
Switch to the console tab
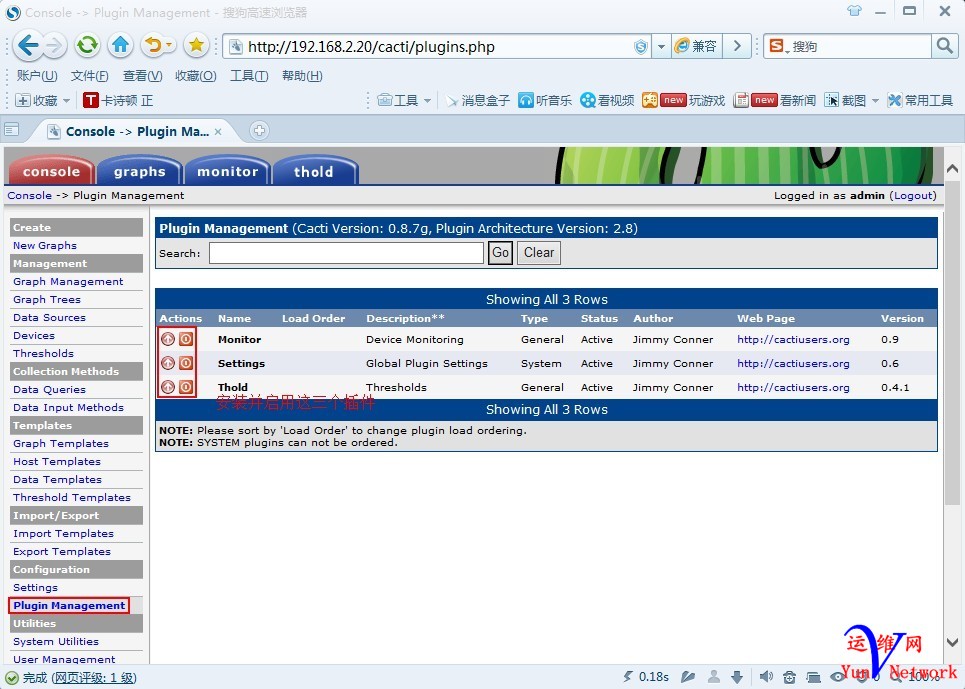click(51, 171)
